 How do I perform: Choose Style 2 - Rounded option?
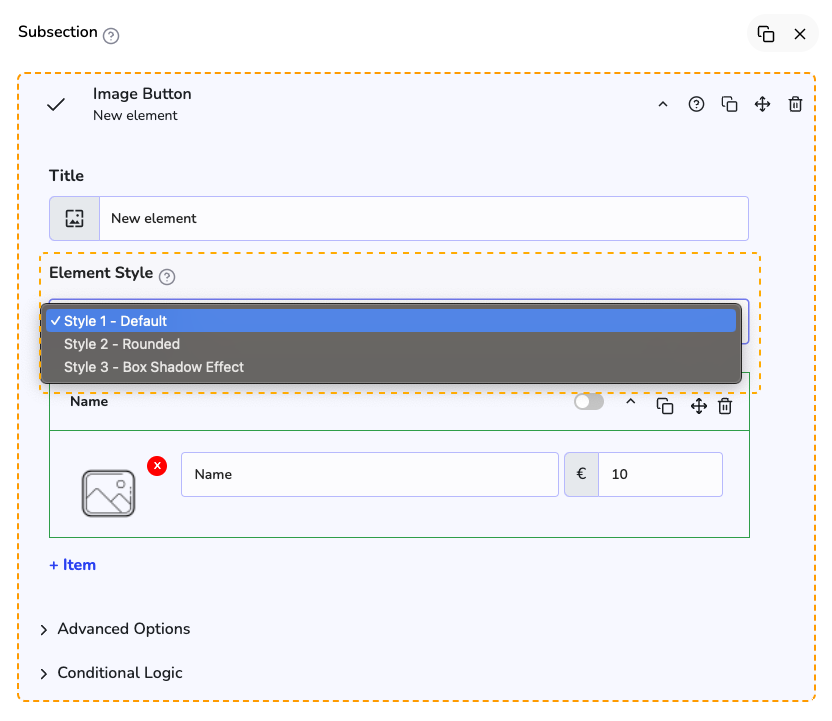(122, 344)
